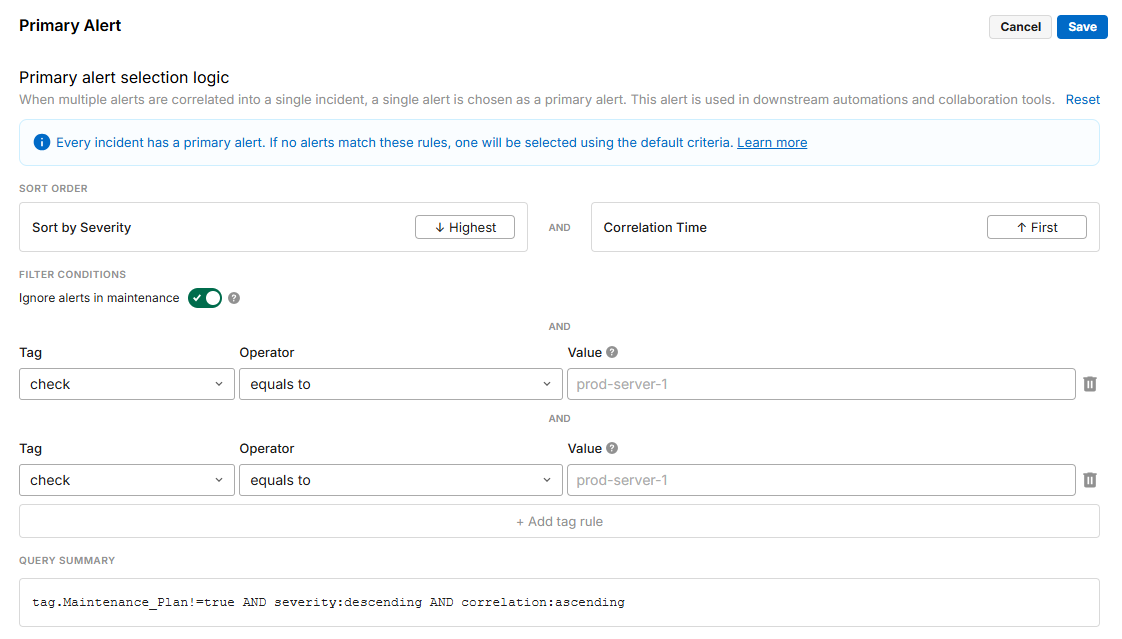Screen dimensions: 1122x639
Task: Click the FILTER CONDITIONS section label
Action: [72, 274]
